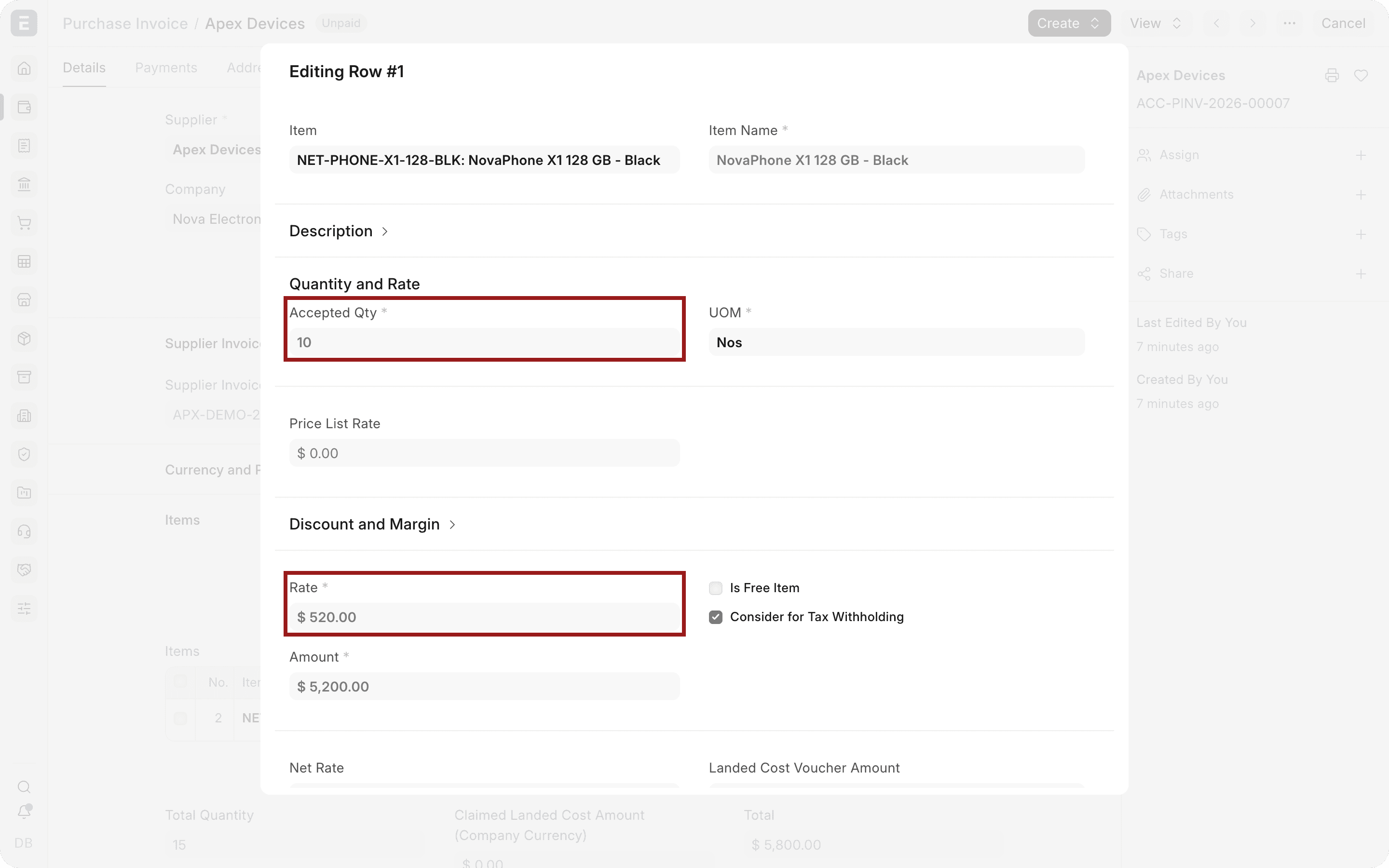This screenshot has width=1389, height=868.
Task: Click the plus icon beside Share
Action: tap(1361, 274)
